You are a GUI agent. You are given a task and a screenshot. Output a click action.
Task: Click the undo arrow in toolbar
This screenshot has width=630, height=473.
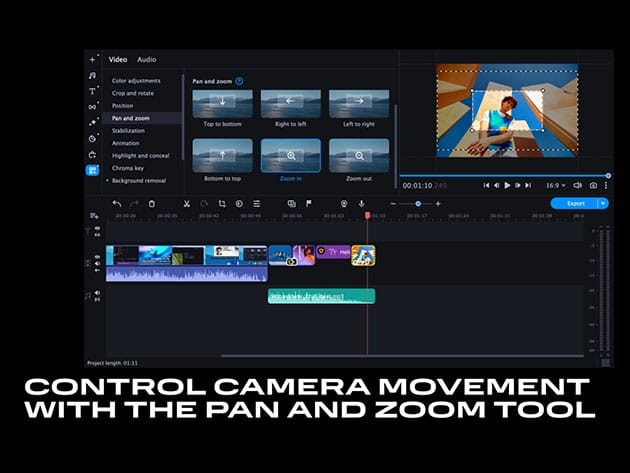(x=117, y=203)
